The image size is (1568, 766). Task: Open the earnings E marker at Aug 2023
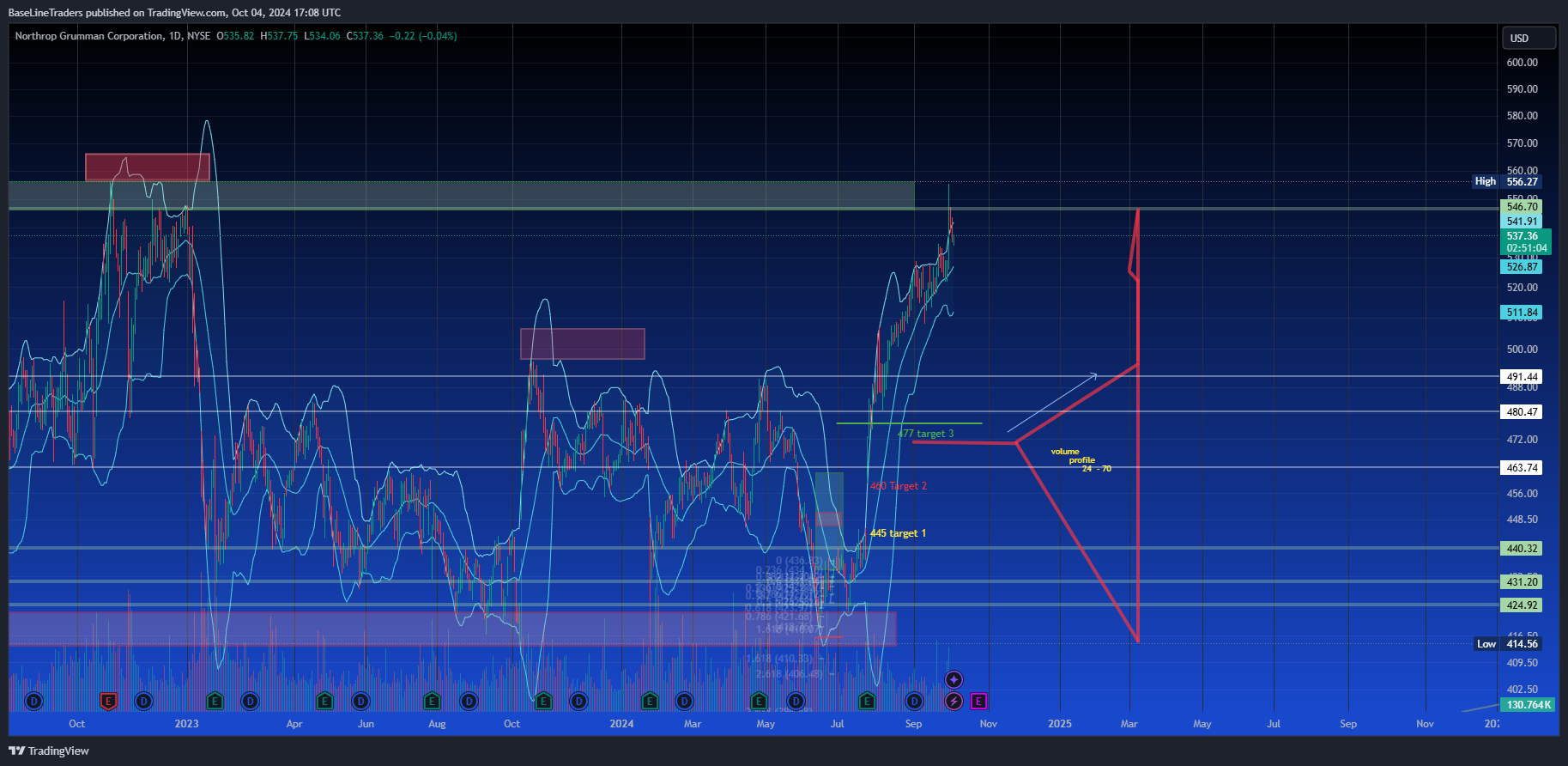(x=433, y=702)
